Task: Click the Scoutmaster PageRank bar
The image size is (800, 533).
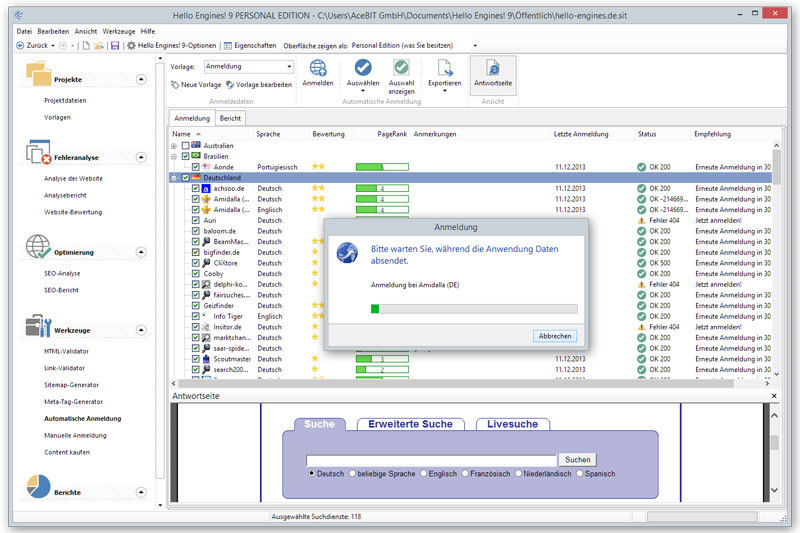Action: click(x=382, y=359)
